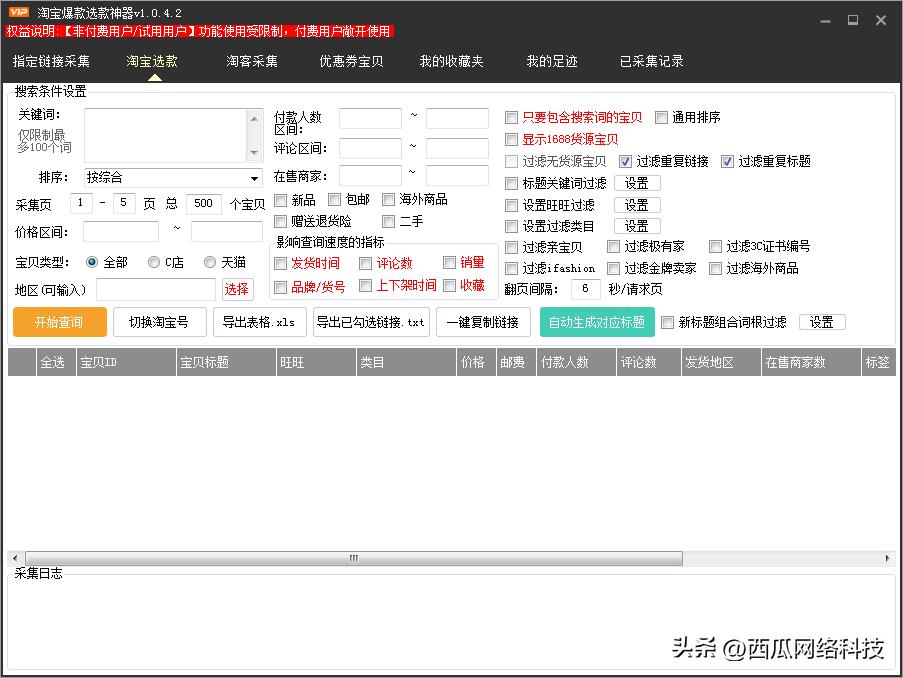This screenshot has height=678, width=903.
Task: Minimize the application window
Action: [825, 19]
